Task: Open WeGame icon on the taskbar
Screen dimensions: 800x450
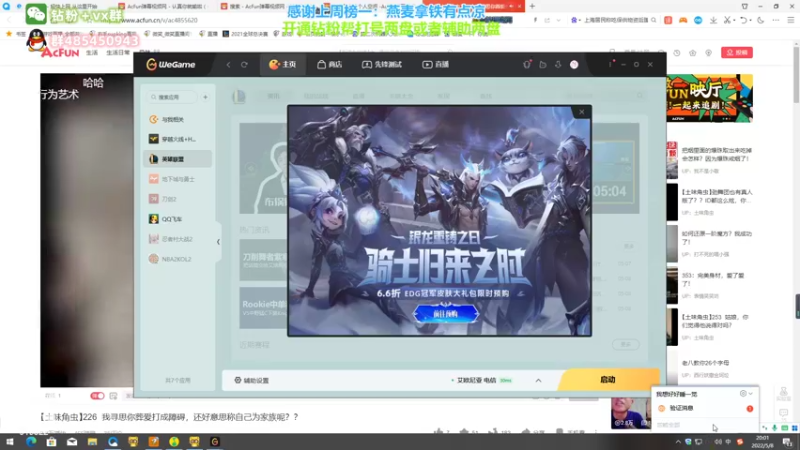Action: tap(215, 442)
